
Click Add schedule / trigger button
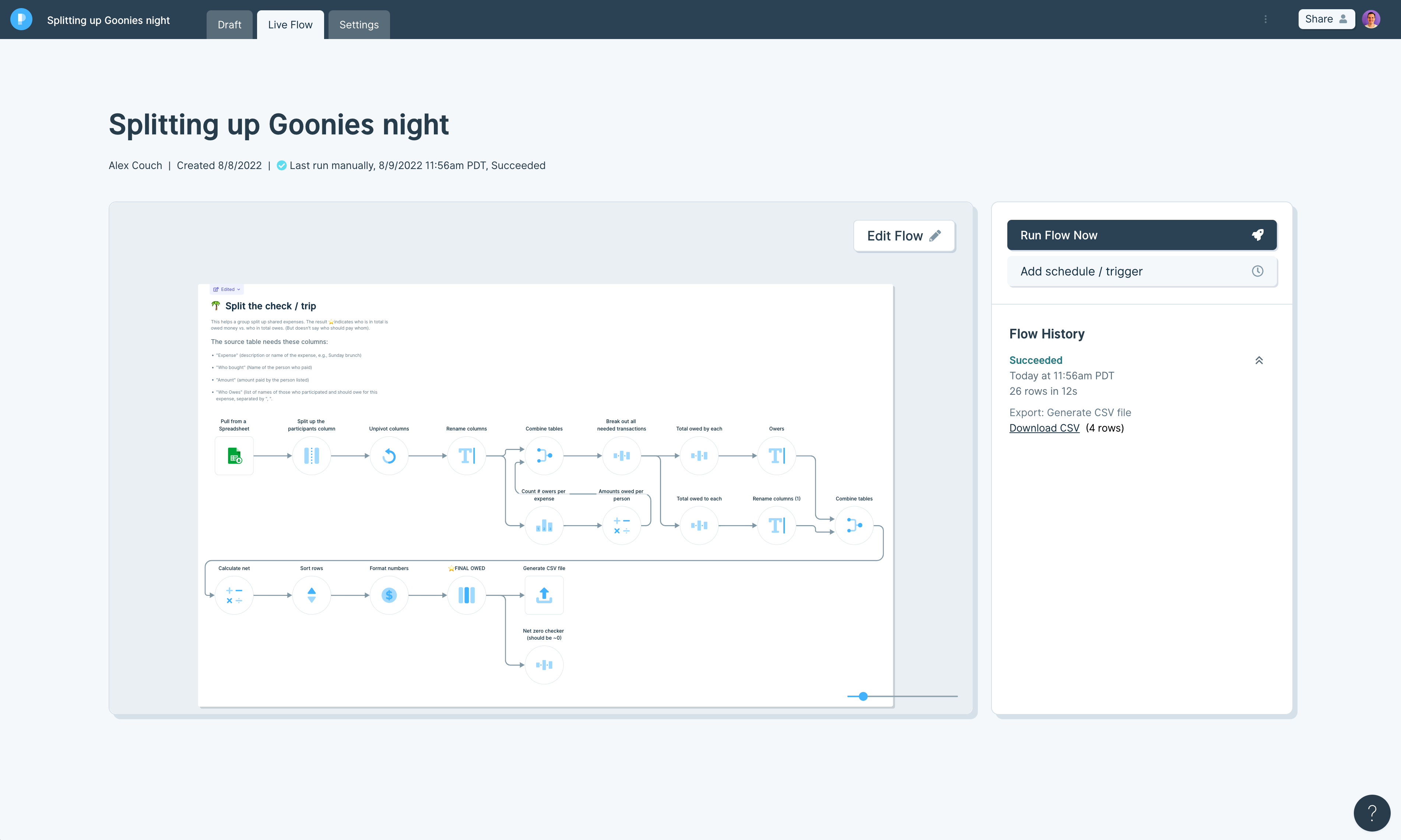[x=1141, y=271]
